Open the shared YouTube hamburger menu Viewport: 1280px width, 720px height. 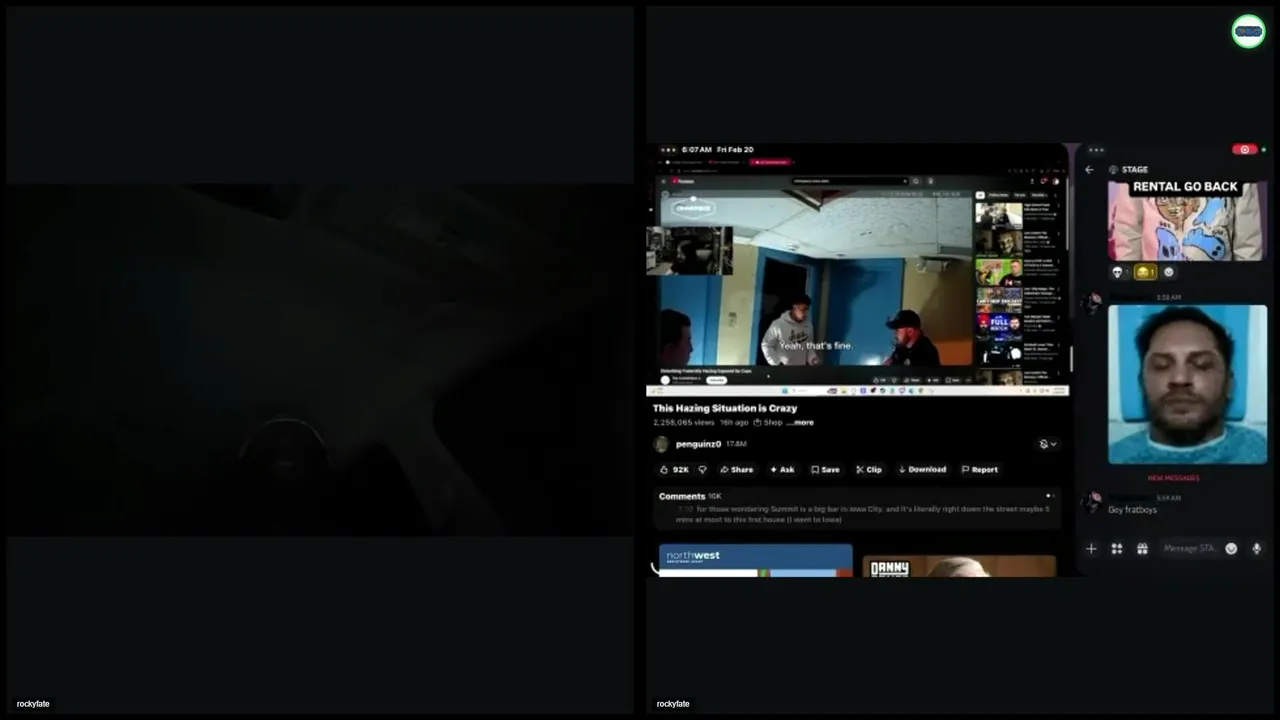pyautogui.click(x=664, y=181)
